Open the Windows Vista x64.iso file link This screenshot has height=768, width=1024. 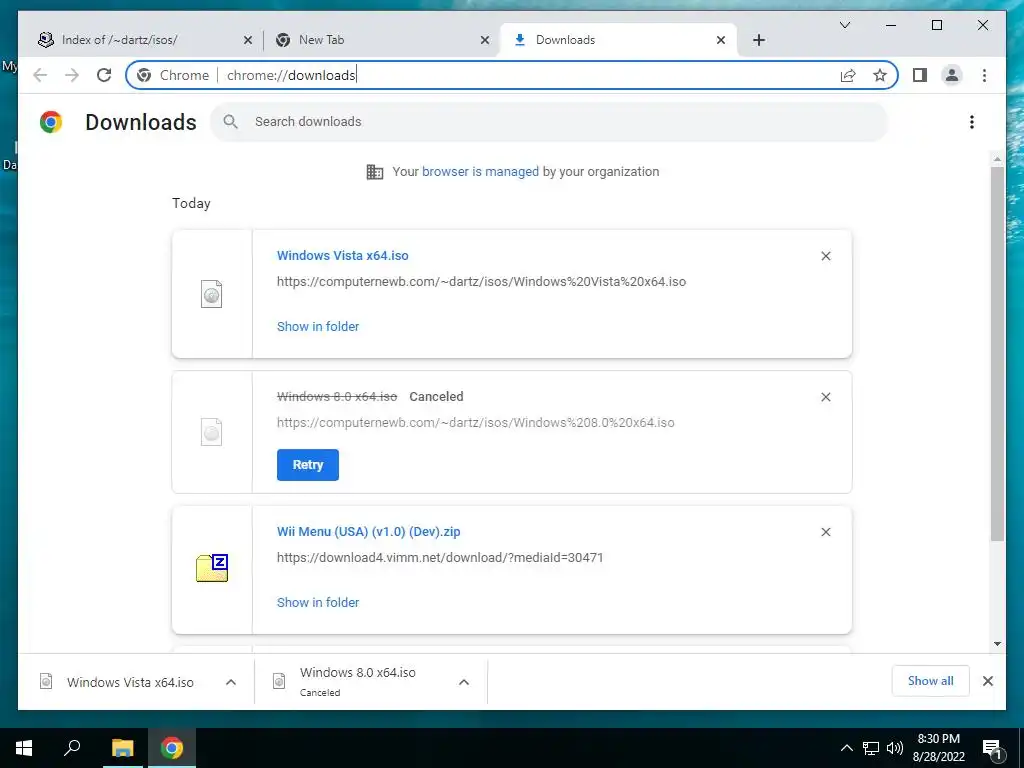pos(343,255)
